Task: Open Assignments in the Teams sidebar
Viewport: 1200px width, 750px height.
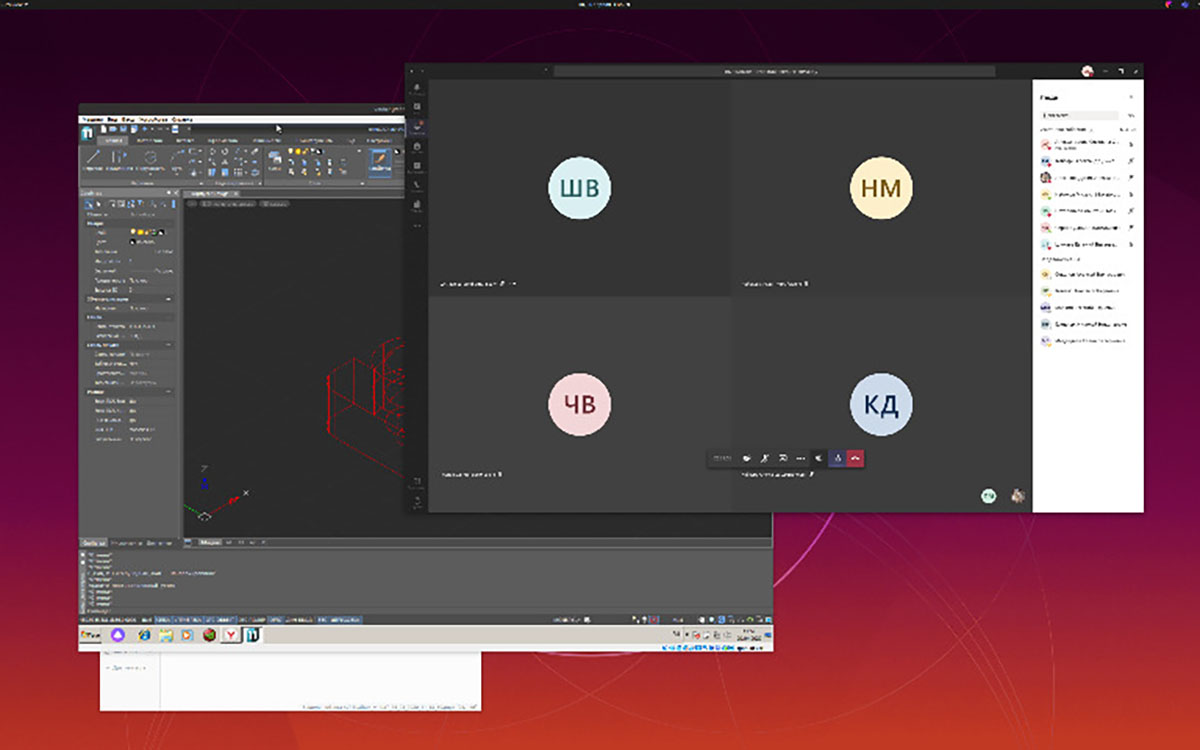Action: tap(417, 147)
